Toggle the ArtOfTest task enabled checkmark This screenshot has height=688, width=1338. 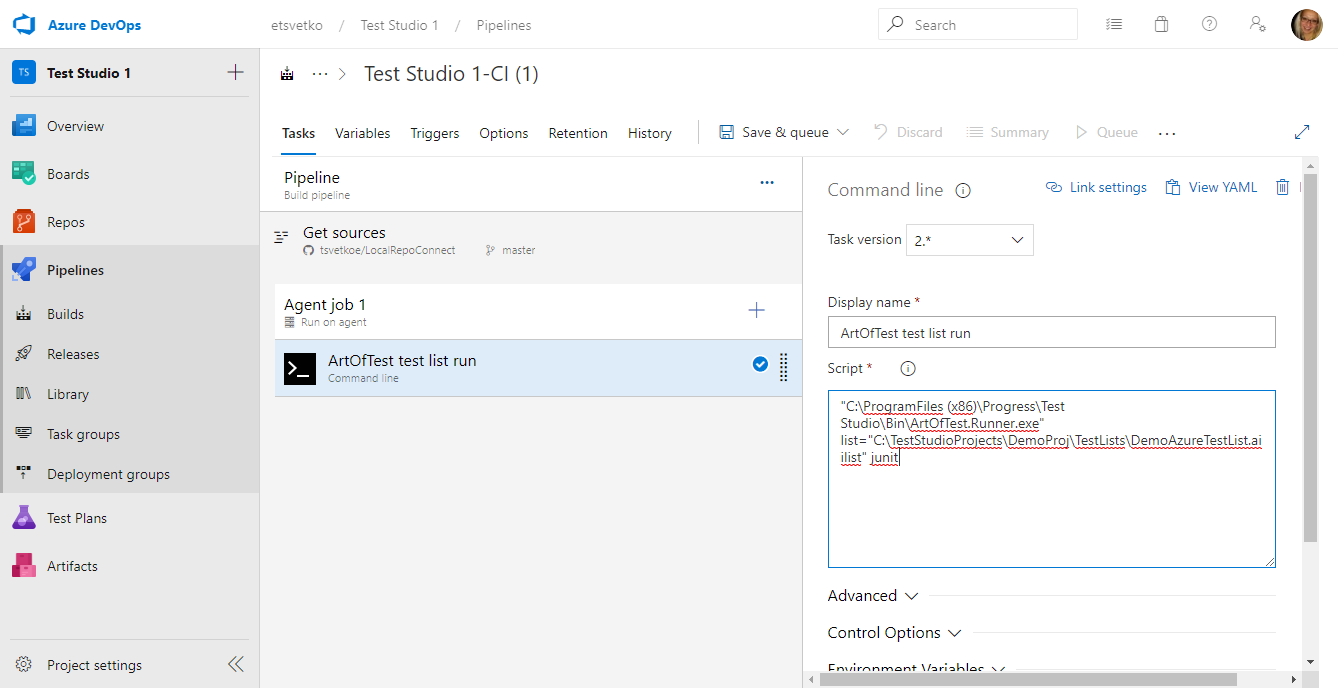pyautogui.click(x=760, y=365)
